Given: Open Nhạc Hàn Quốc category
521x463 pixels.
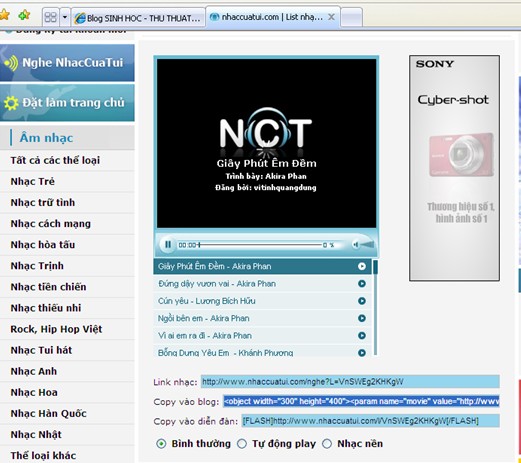Looking at the screenshot, I should coord(49,414).
